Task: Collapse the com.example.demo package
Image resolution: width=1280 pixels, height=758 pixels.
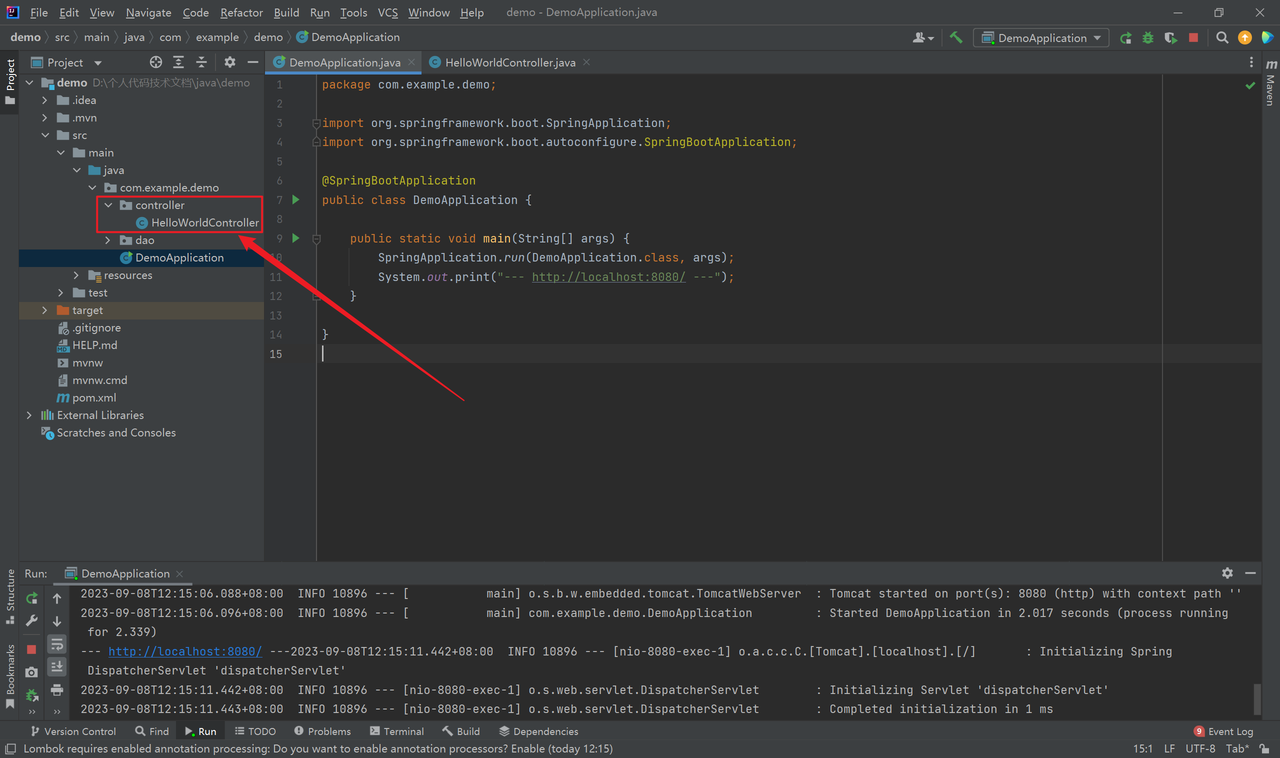Action: click(92, 187)
